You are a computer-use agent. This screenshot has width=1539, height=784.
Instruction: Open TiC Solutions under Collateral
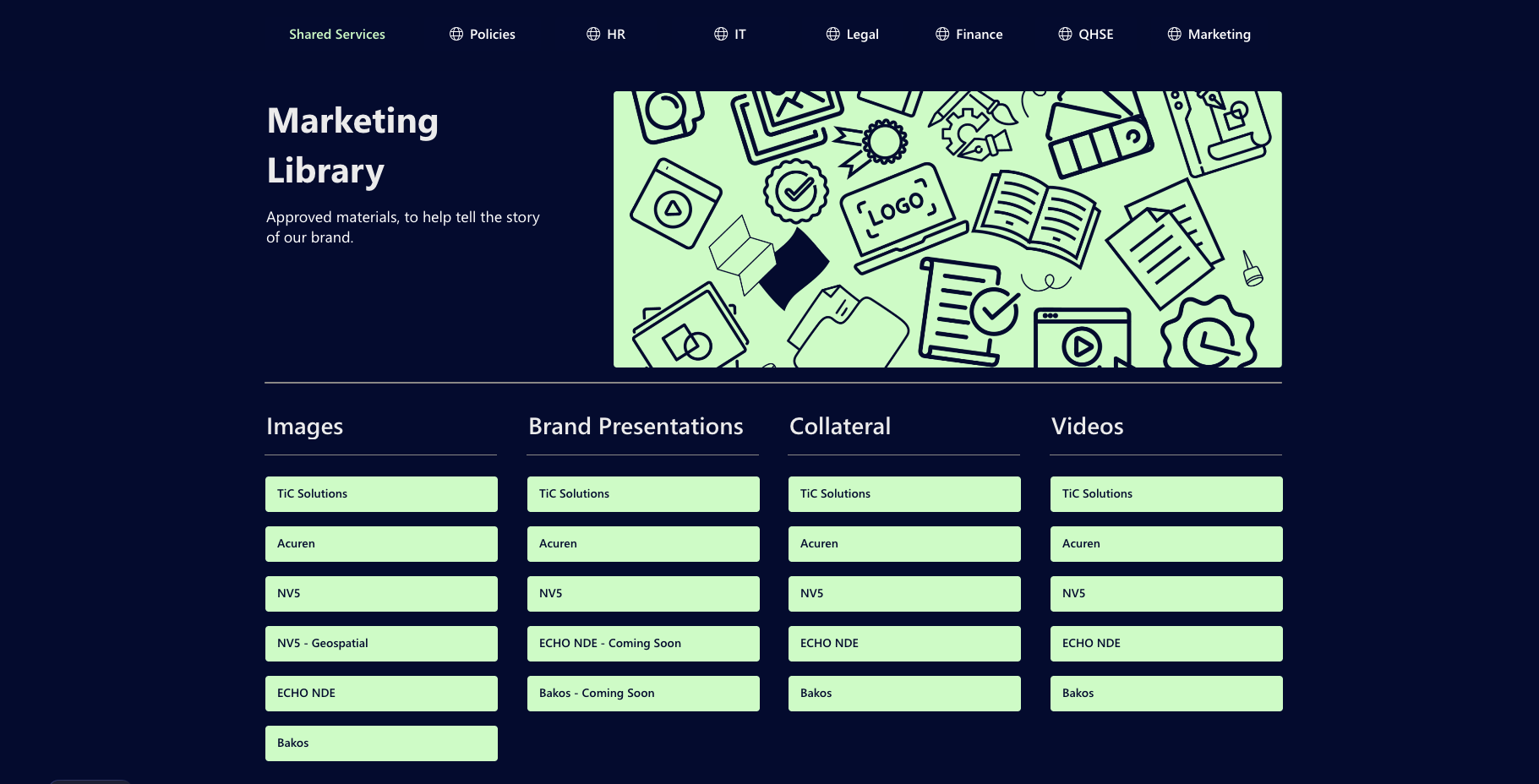[904, 494]
